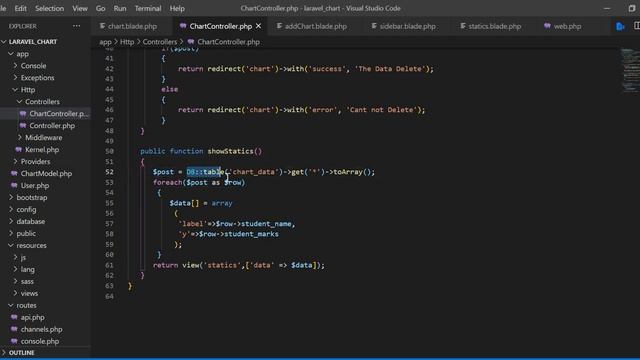Click the web.php tab PHP icon
Screen dimensions: 640x360
click(547, 26)
